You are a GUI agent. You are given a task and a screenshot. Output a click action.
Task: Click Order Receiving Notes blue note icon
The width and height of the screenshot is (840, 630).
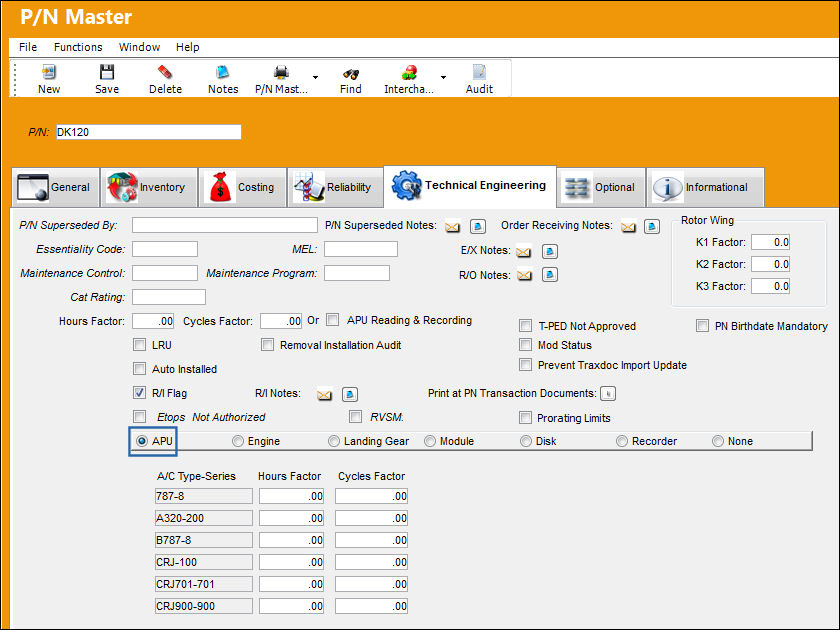(651, 227)
